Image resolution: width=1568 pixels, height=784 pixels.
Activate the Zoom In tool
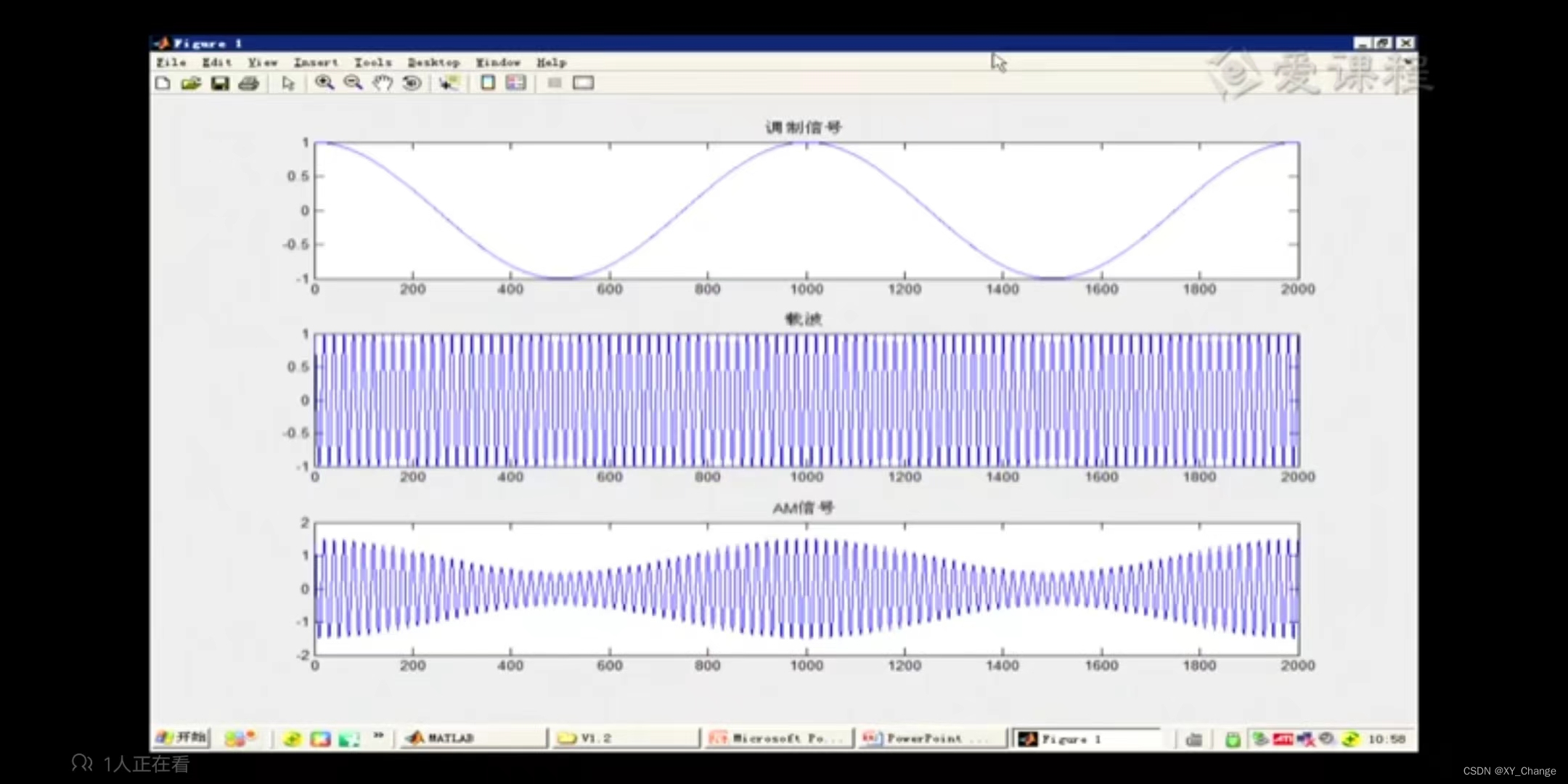click(324, 83)
